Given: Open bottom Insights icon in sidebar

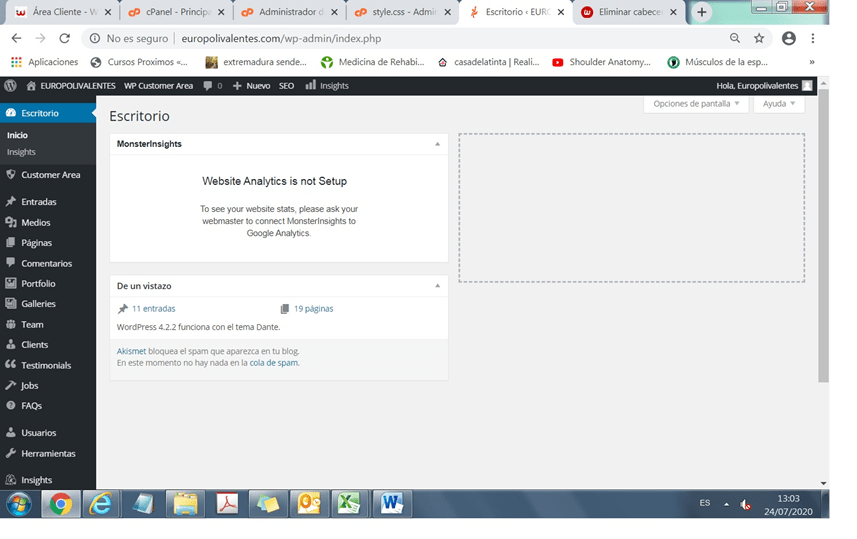Looking at the screenshot, I should 10,479.
